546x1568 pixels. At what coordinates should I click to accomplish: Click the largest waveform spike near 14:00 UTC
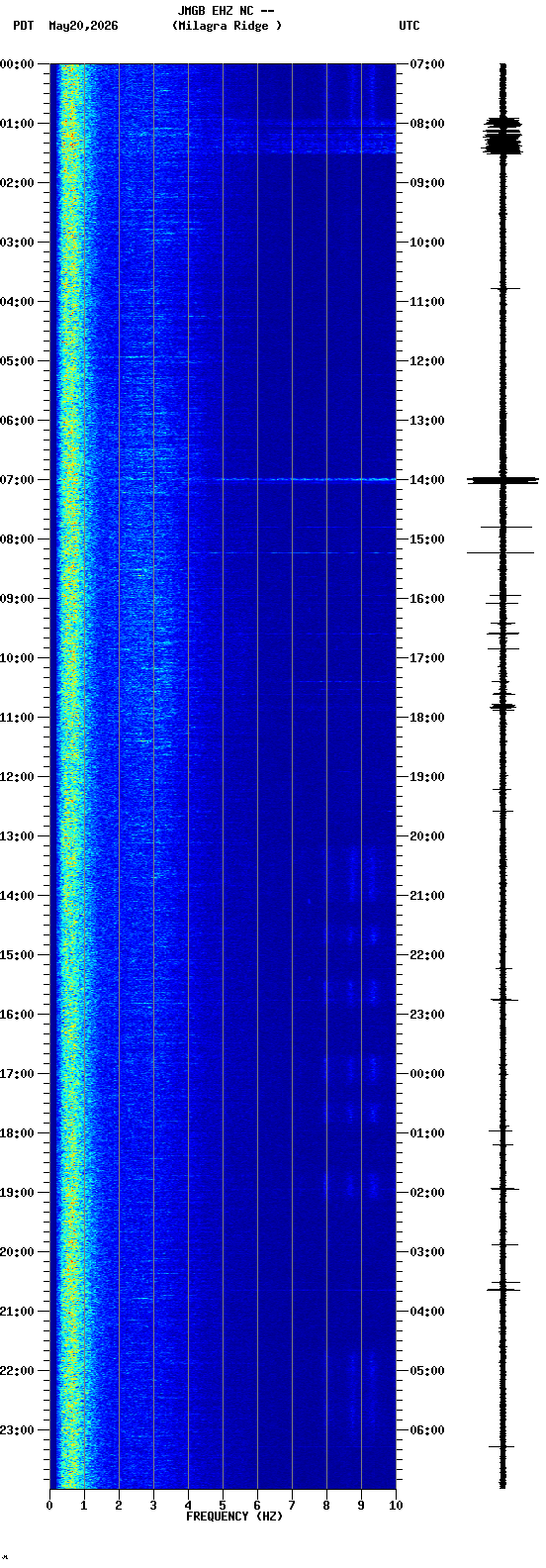click(503, 480)
